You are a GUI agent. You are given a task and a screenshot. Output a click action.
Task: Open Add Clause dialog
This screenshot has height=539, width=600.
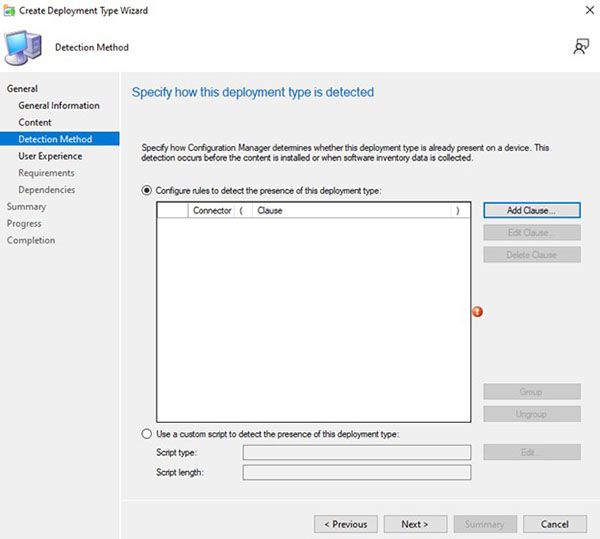(x=532, y=210)
